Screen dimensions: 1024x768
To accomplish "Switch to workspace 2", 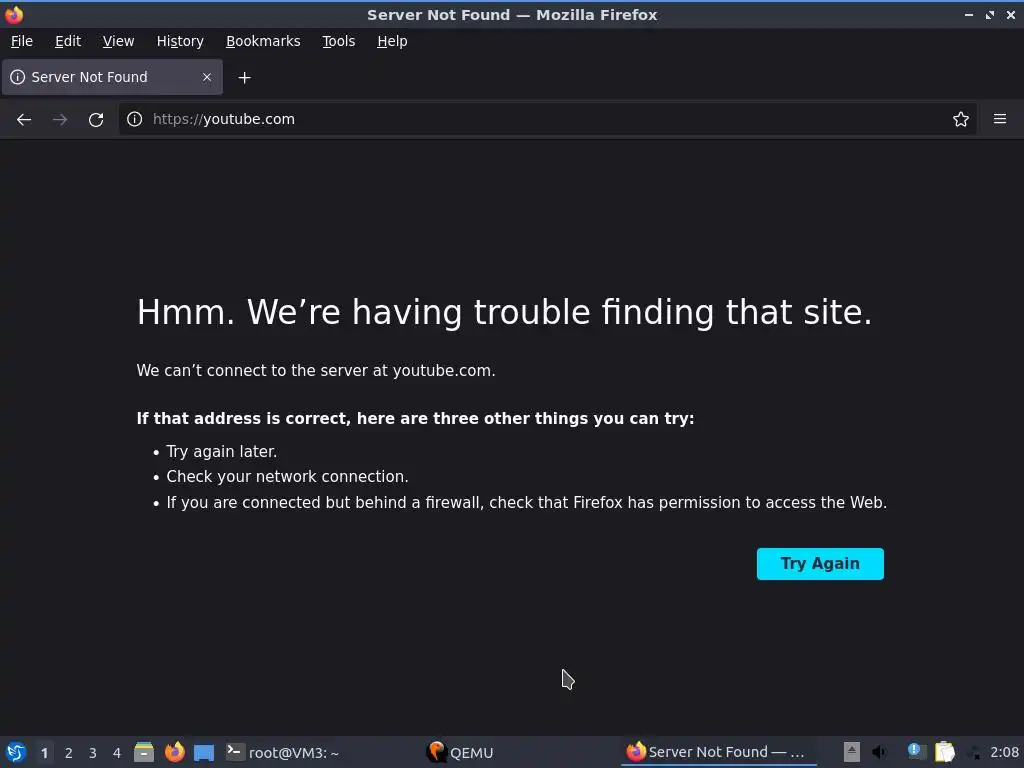I will click(x=69, y=753).
